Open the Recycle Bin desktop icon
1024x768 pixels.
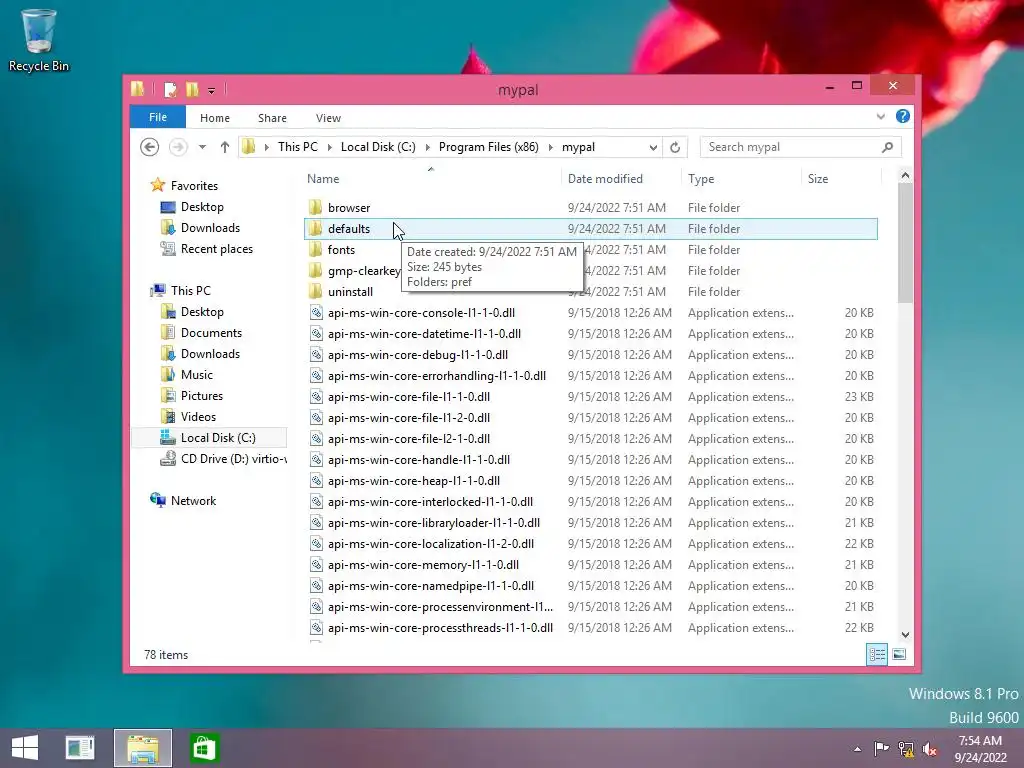[x=39, y=39]
